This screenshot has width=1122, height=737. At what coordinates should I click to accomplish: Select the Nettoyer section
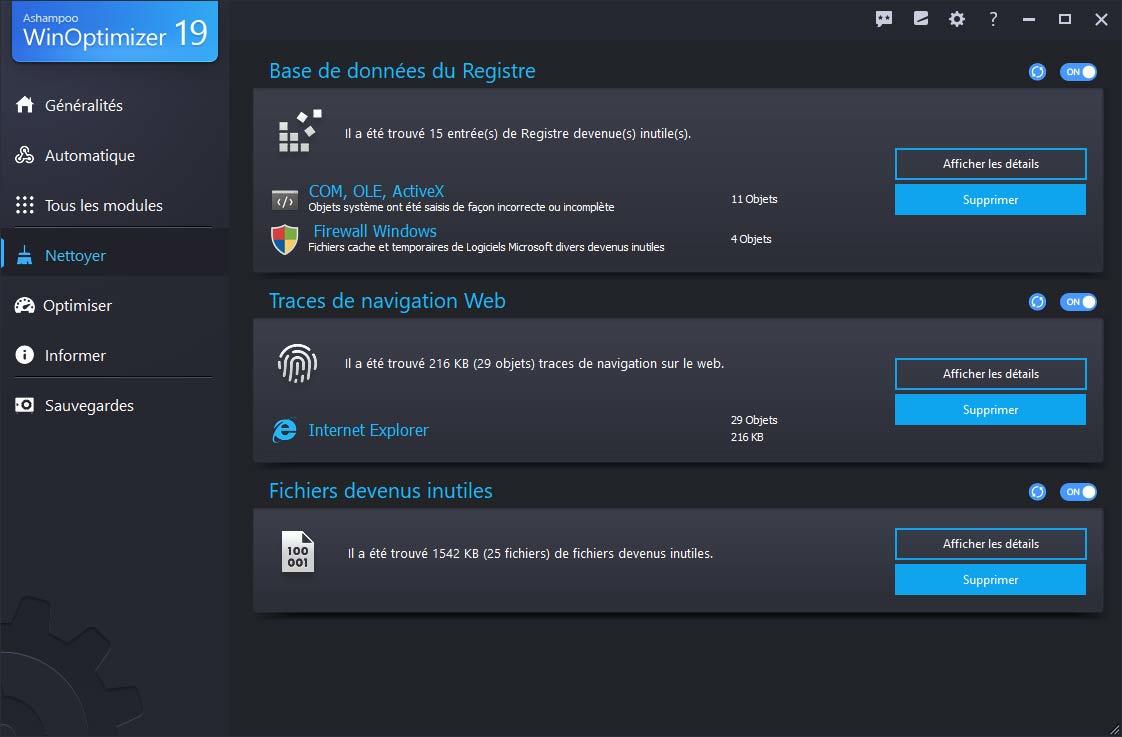75,255
